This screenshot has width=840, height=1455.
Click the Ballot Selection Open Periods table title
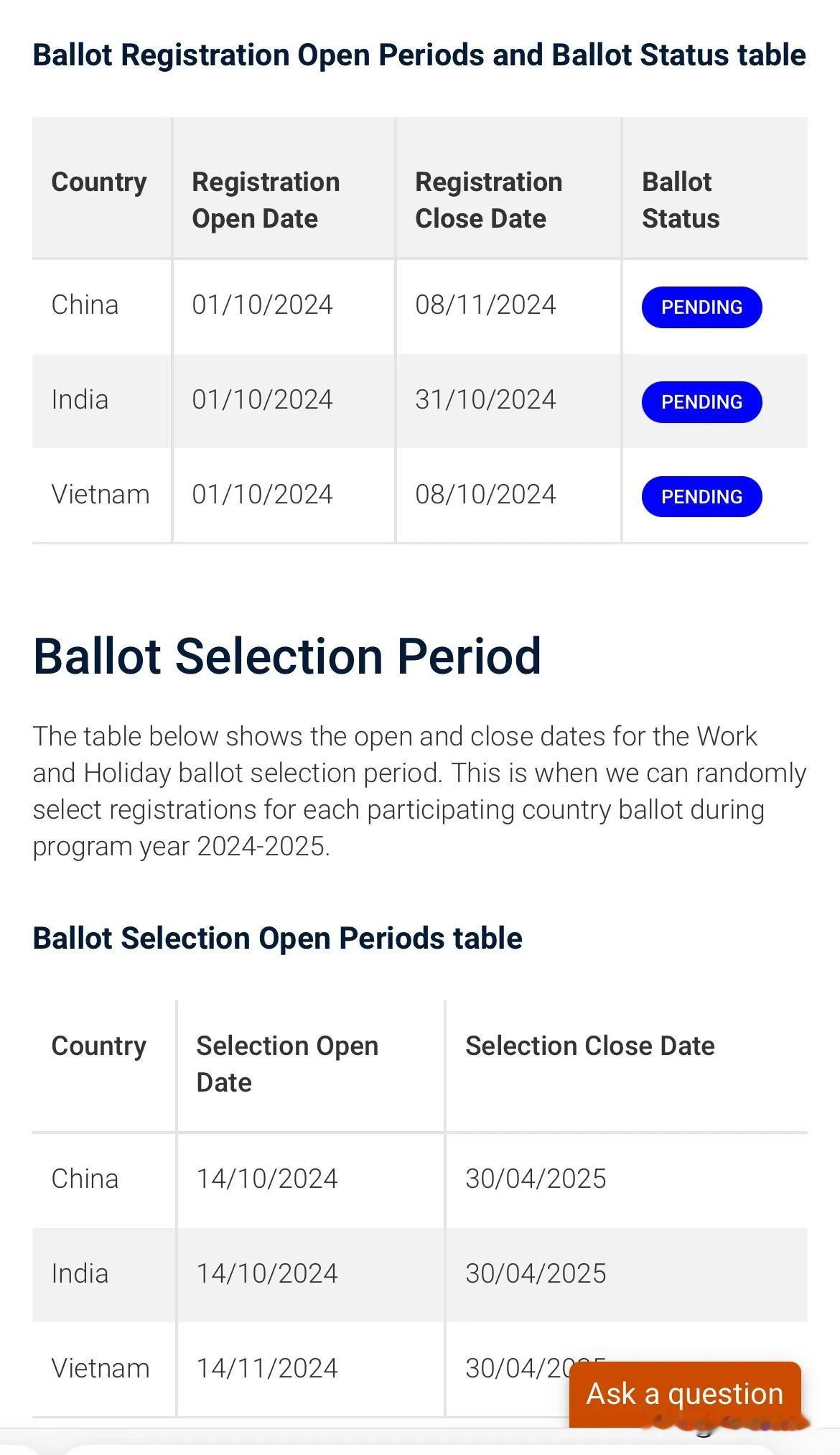[277, 939]
